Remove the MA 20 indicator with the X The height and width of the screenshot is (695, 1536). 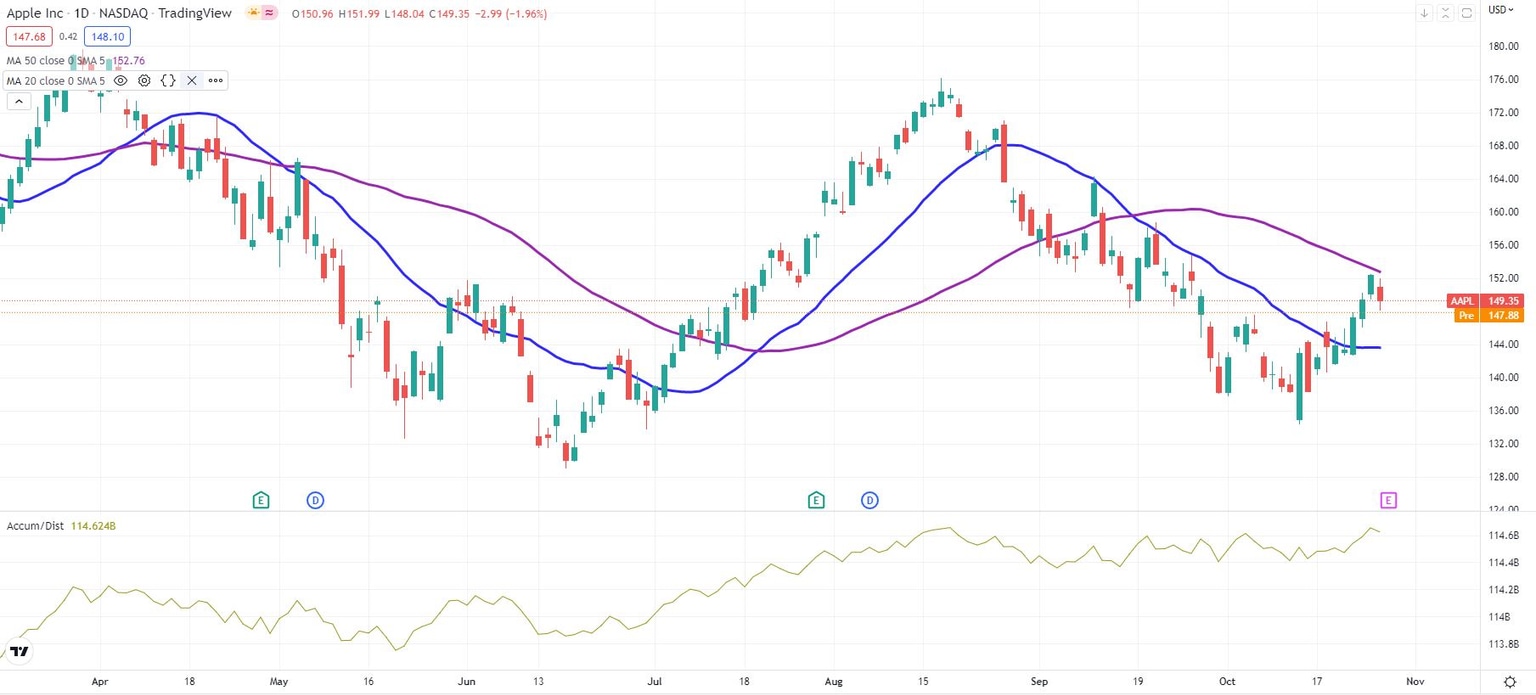[191, 80]
